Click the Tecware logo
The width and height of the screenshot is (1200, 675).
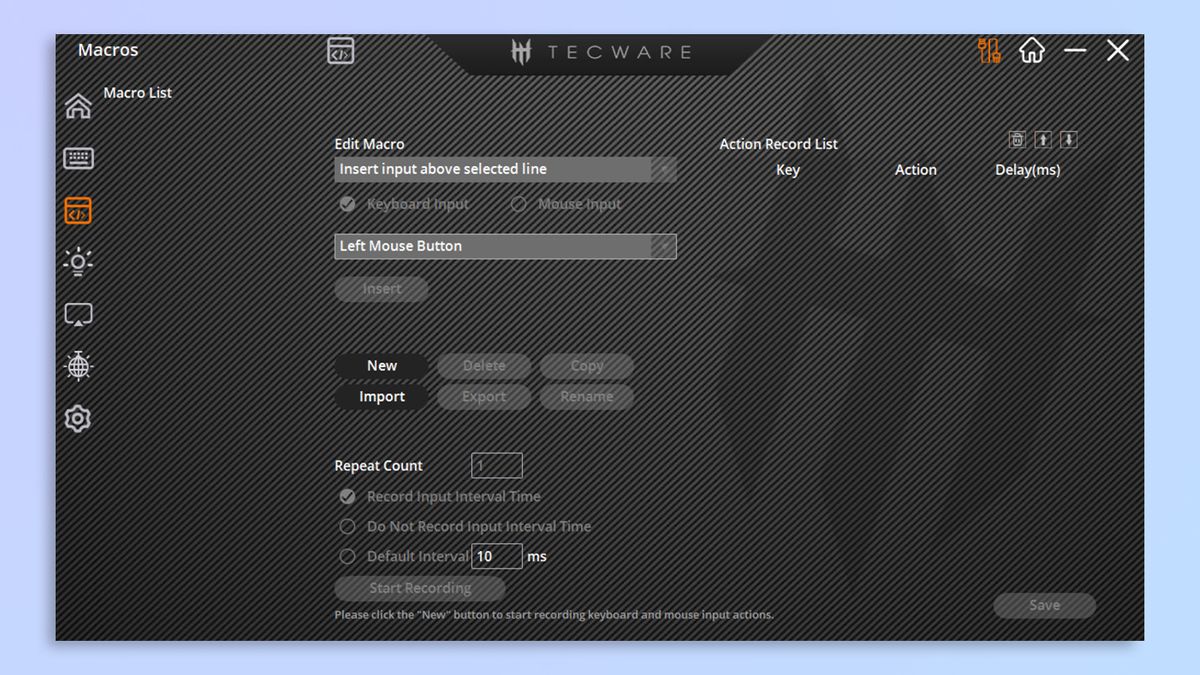pos(600,52)
